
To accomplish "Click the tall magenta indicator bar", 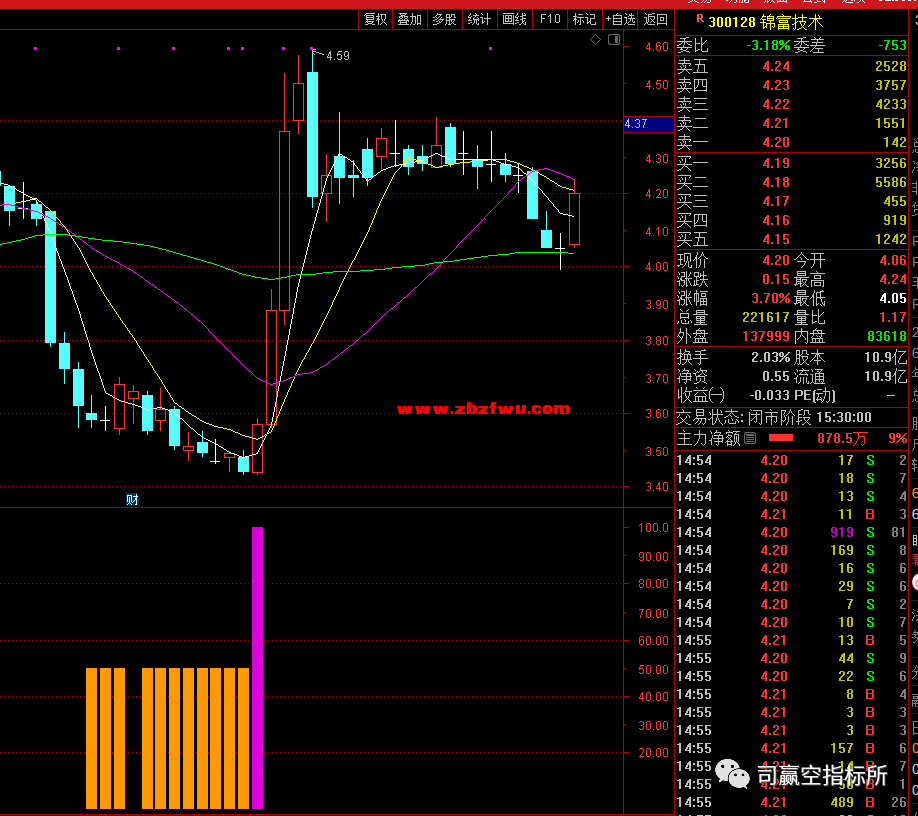I will [258, 668].
